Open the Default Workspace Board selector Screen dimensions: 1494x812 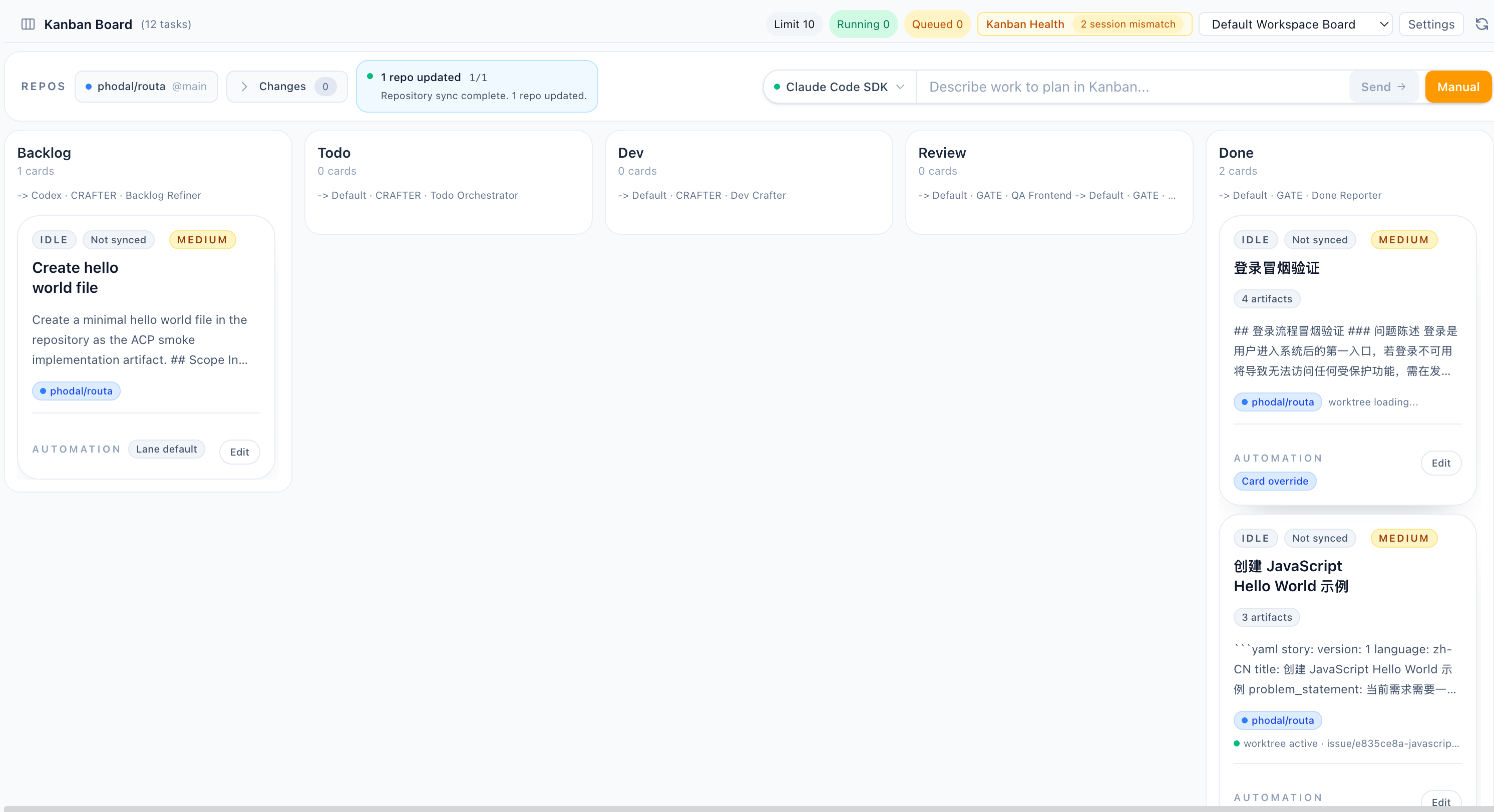[1296, 25]
